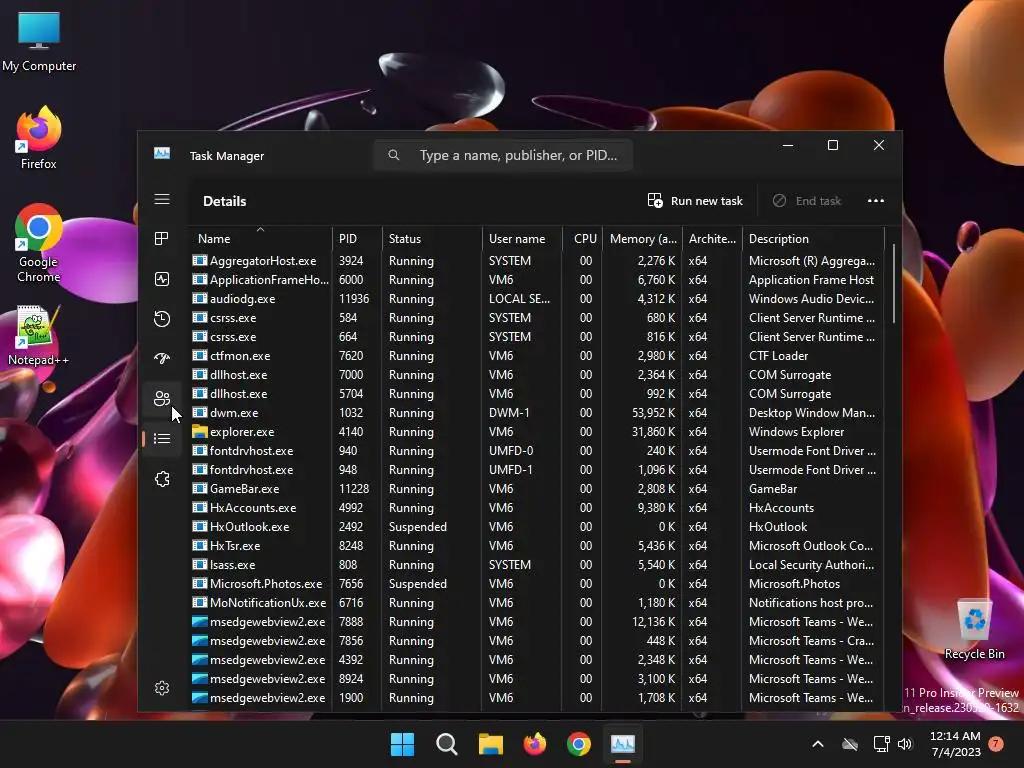
Task: Sort by the Architecture column header
Action: click(712, 239)
